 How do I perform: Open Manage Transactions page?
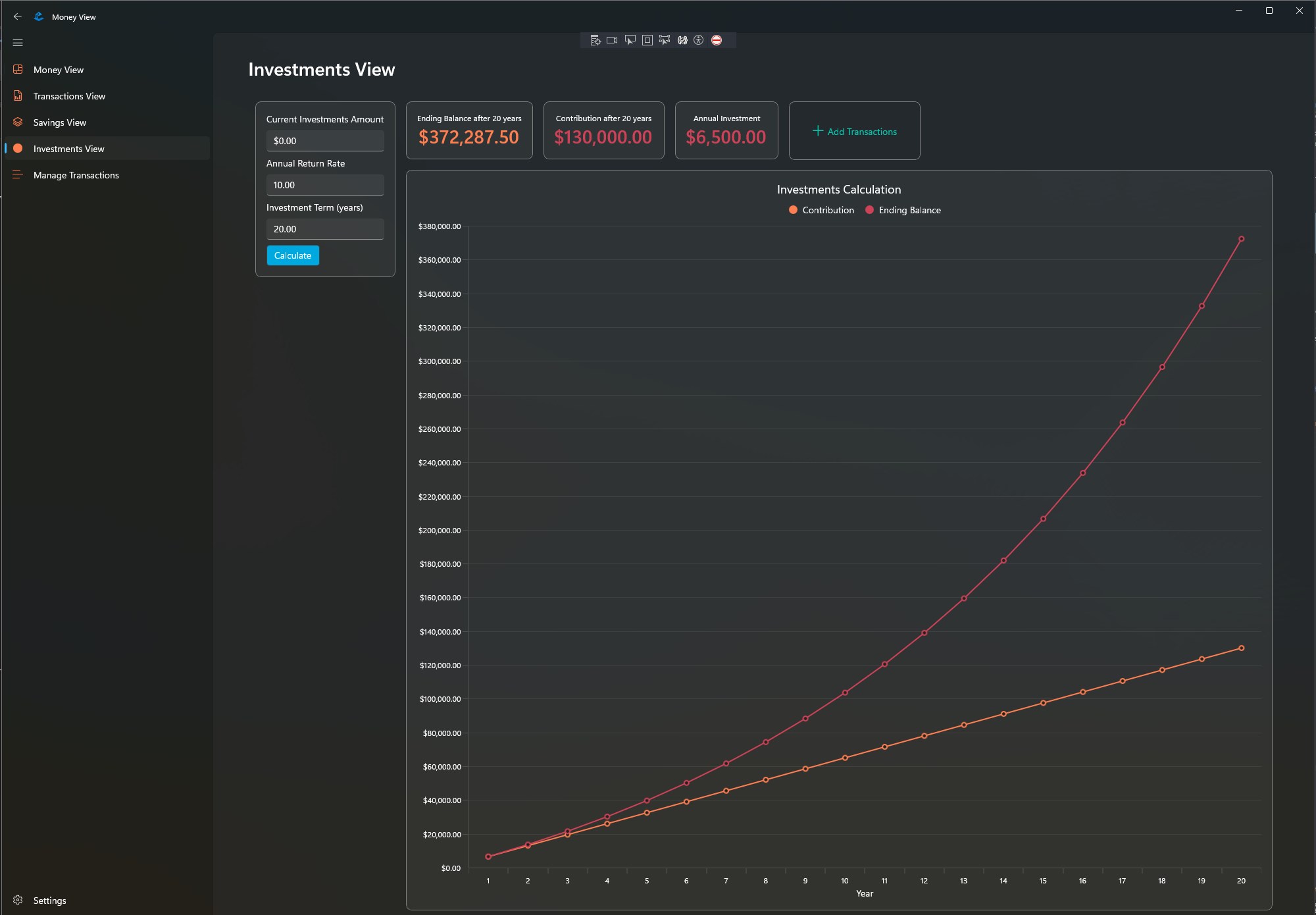click(76, 175)
